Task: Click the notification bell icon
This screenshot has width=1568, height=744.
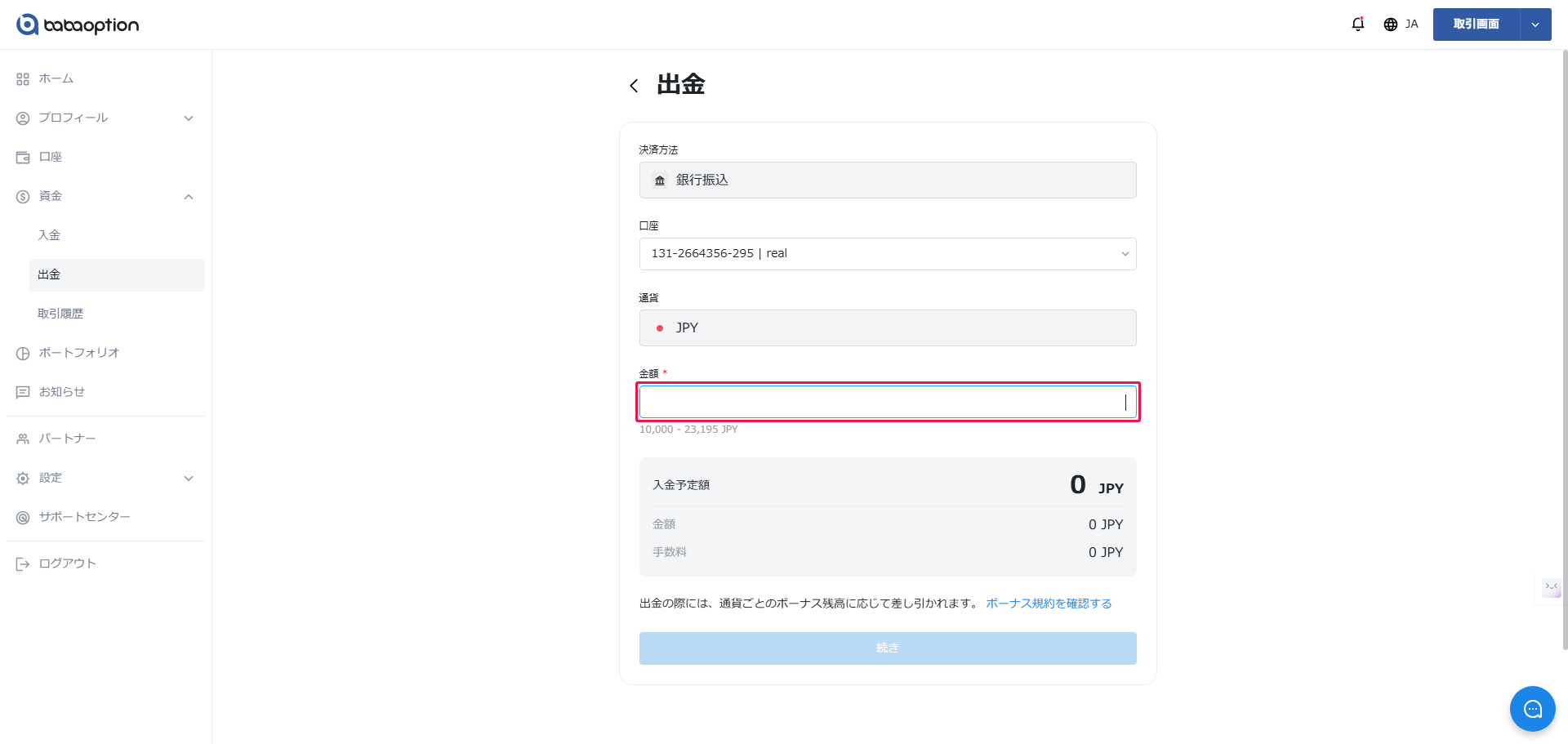Action: pos(1357,25)
